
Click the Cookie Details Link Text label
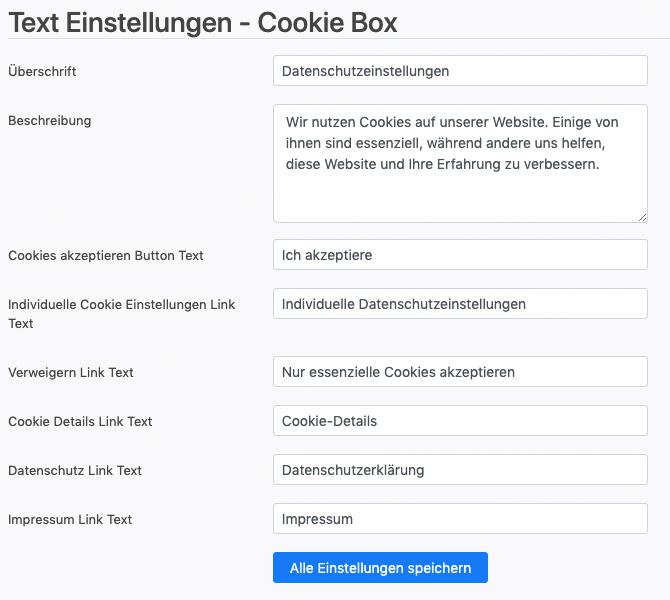tap(80, 421)
